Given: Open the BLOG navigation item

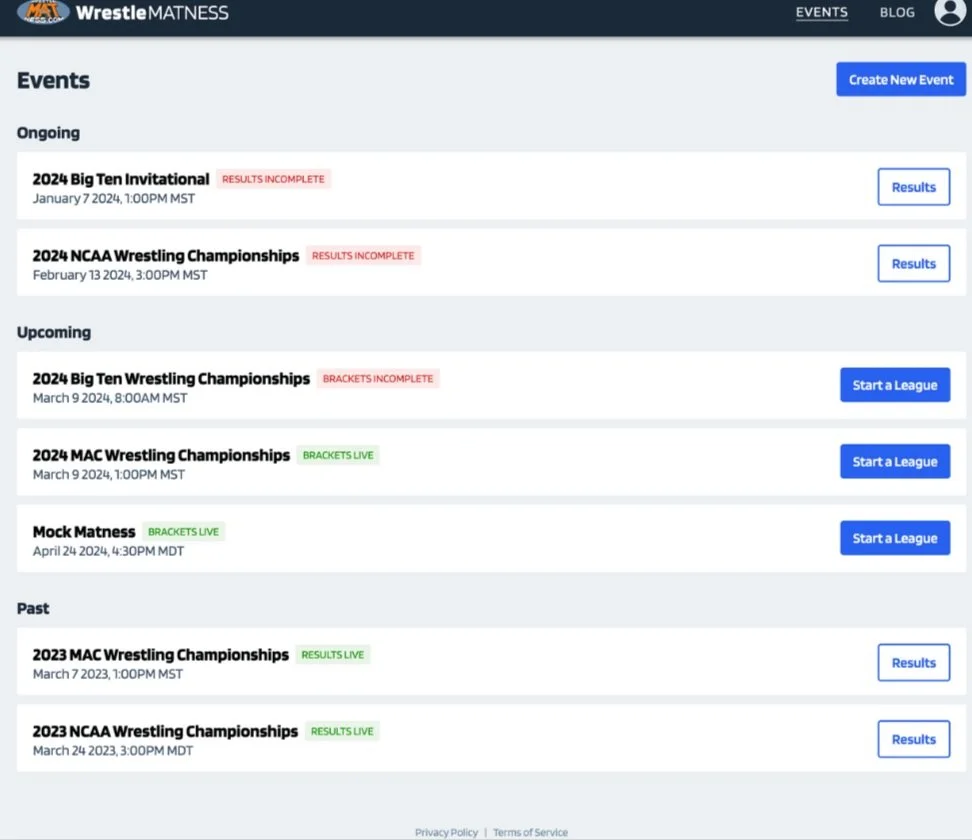Looking at the screenshot, I should 897,12.
